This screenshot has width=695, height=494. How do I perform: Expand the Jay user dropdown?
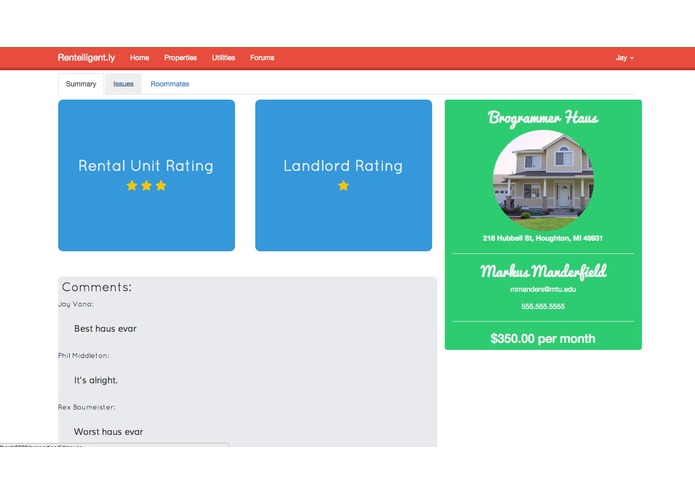(x=624, y=58)
